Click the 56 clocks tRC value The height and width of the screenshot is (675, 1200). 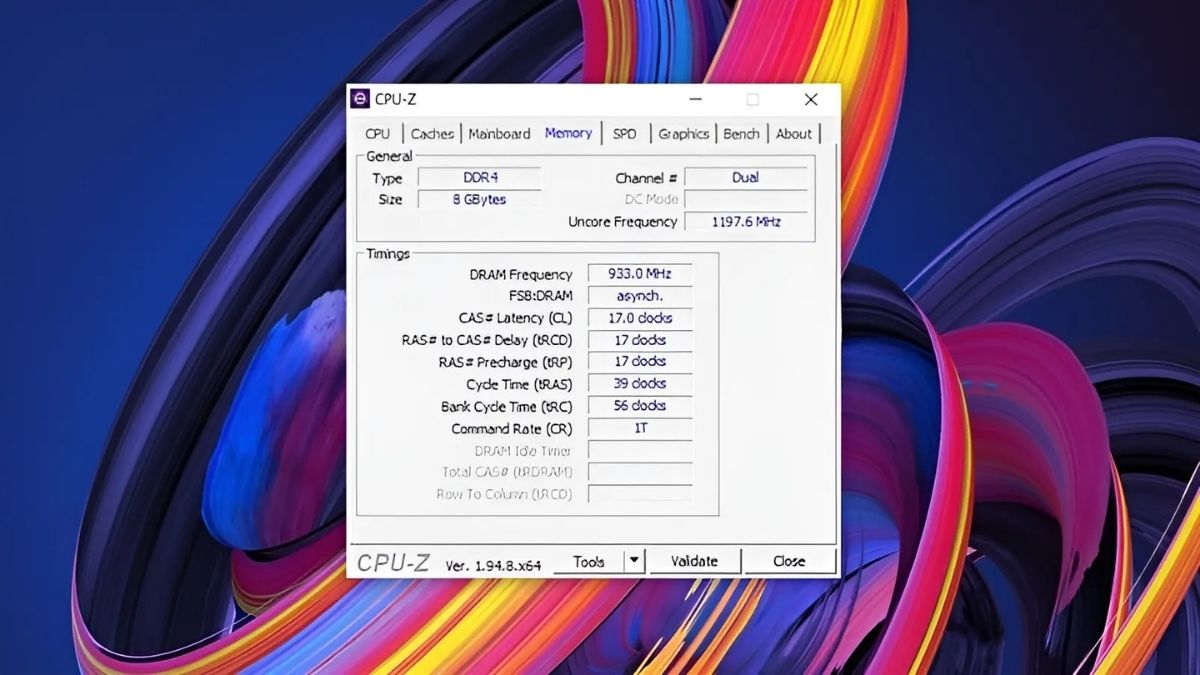[640, 406]
